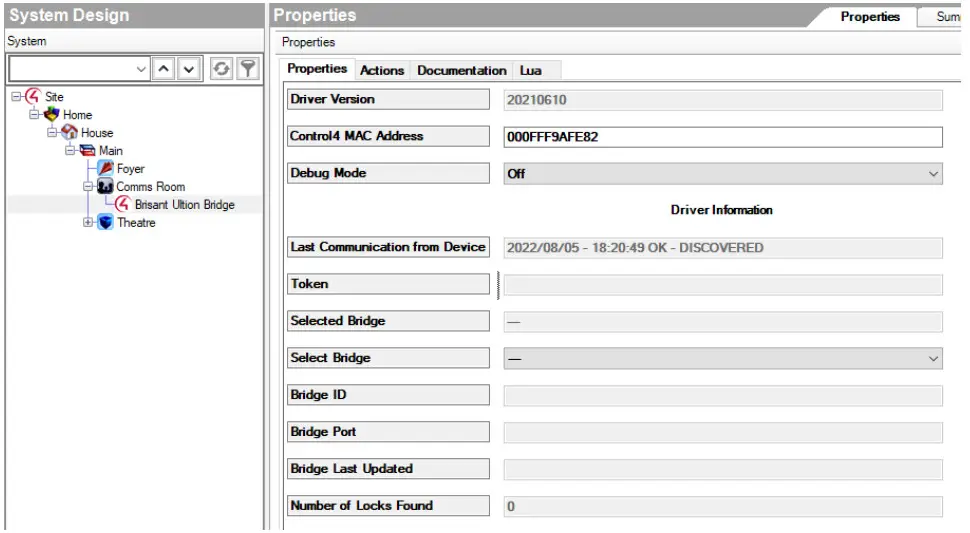970x533 pixels.
Task: Select Brisant Ultion Bridge in tree
Action: tap(184, 205)
